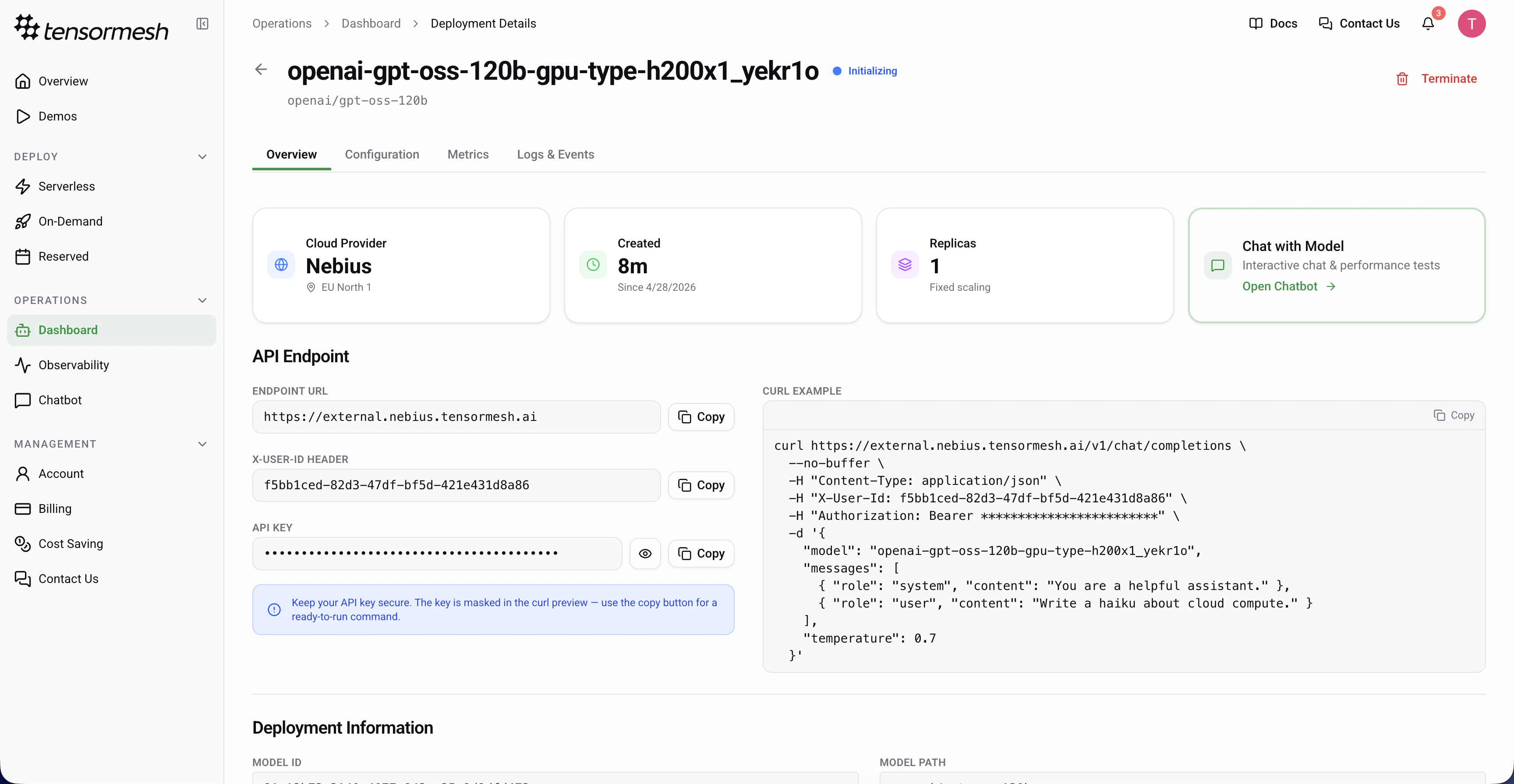Screen dimensions: 1514x784
Task: Open Reserved deployments
Action: point(112,257)
